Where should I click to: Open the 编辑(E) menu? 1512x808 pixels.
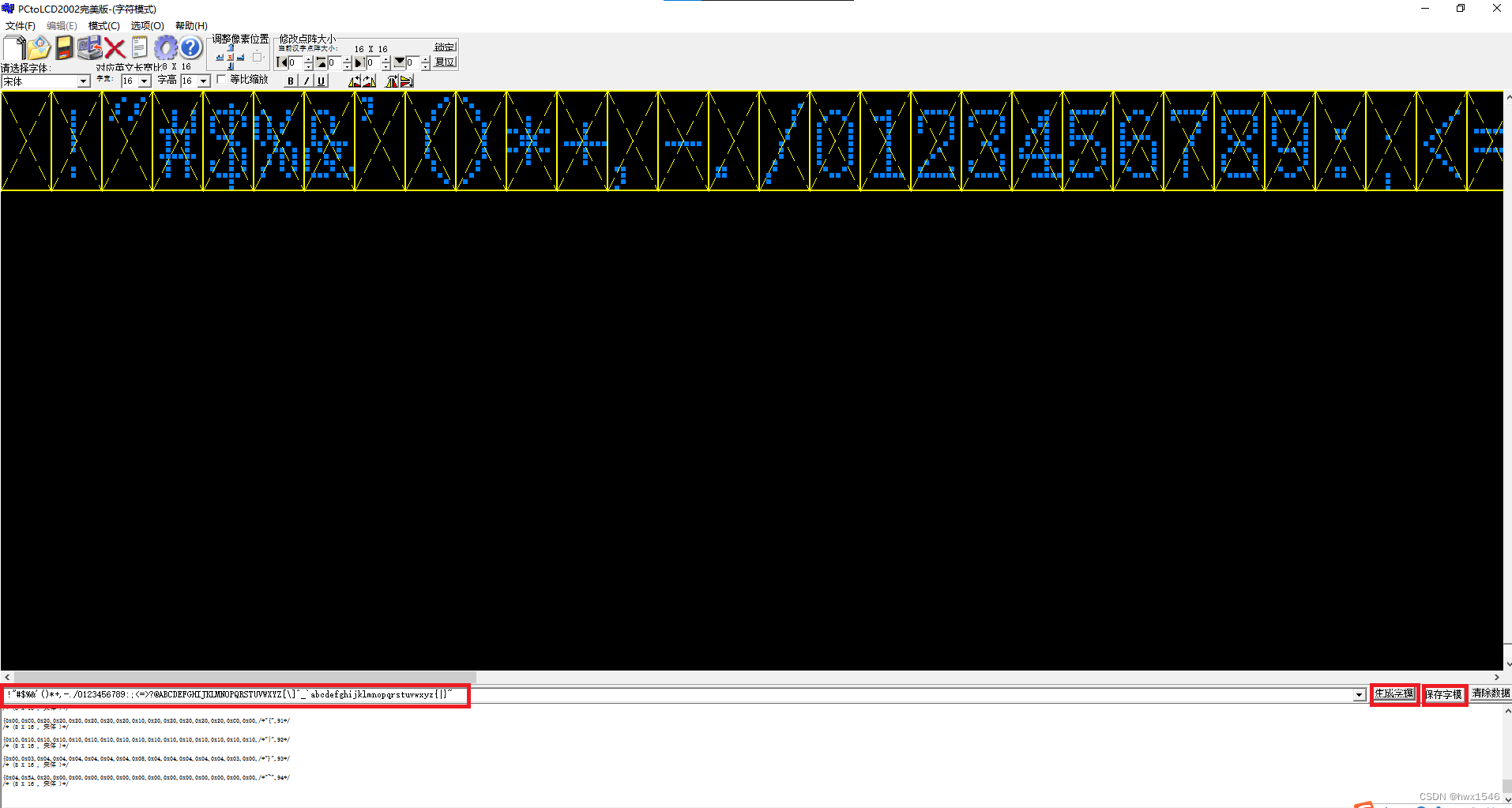[x=62, y=25]
